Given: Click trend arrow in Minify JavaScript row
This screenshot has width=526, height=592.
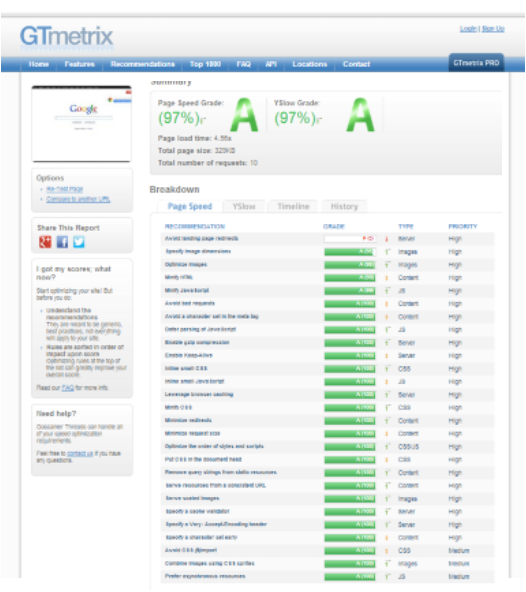Looking at the screenshot, I should click(387, 291).
